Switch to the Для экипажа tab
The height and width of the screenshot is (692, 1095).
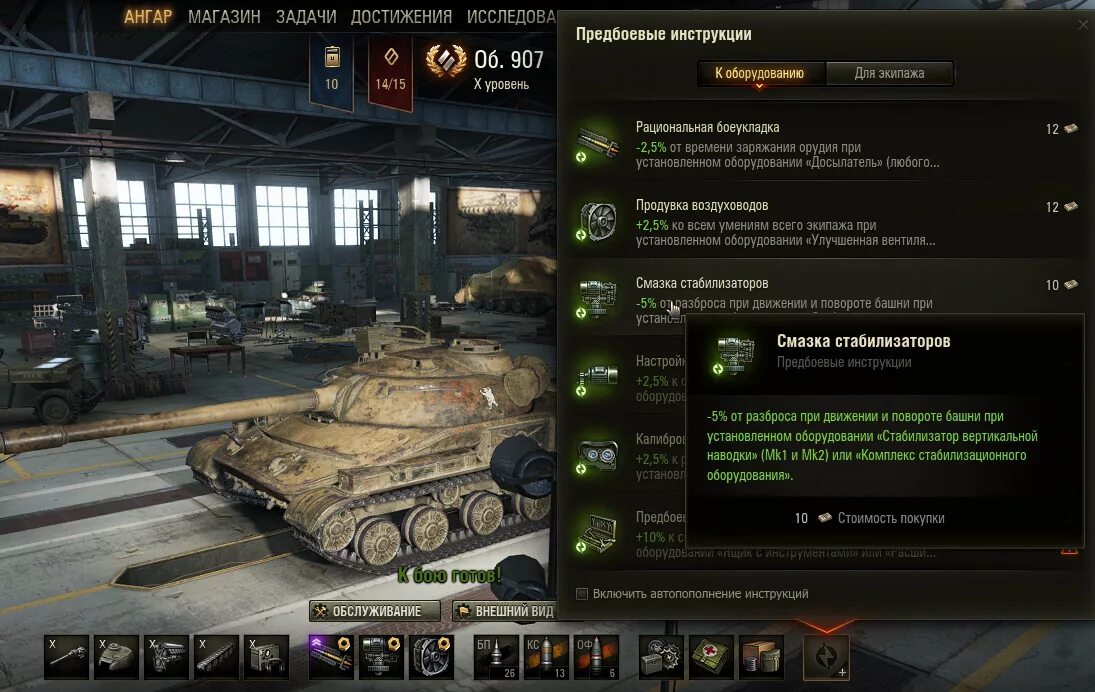[889, 73]
